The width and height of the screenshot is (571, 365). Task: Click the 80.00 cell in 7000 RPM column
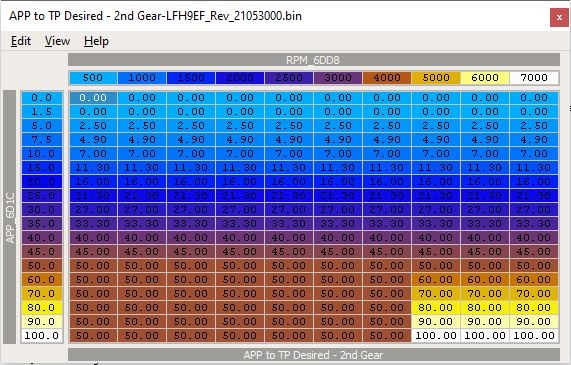[x=534, y=307]
